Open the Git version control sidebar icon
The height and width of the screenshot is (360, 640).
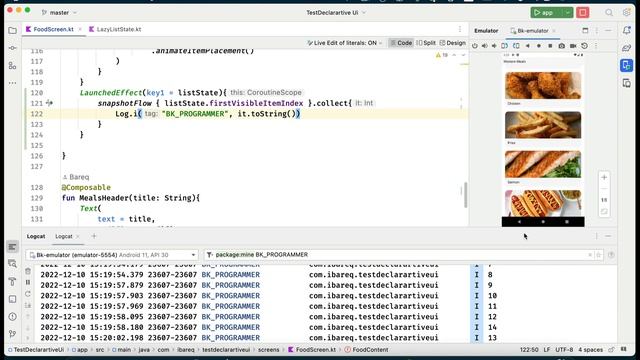pyautogui.click(x=13, y=334)
